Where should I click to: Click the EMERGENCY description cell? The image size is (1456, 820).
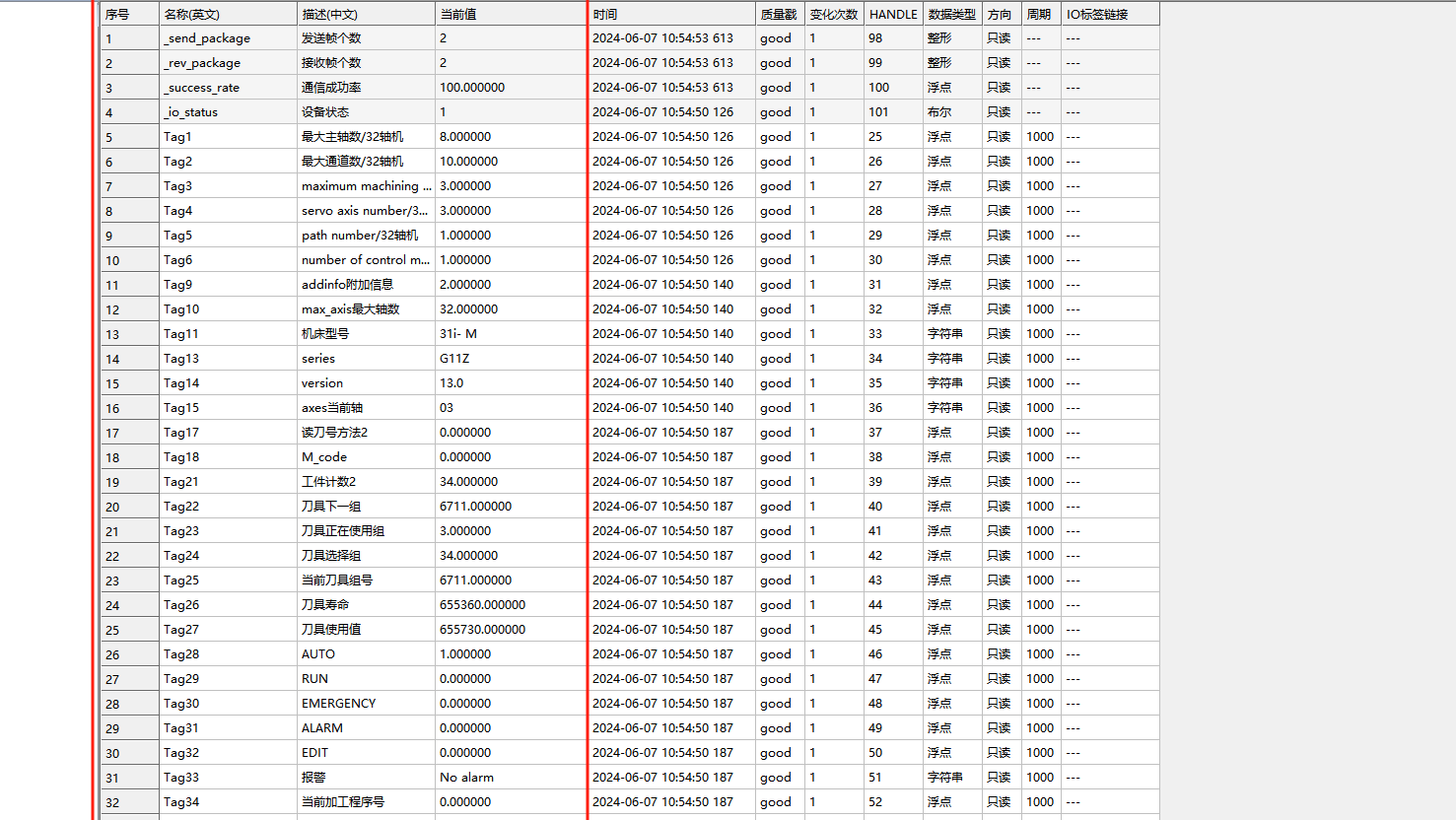(x=366, y=703)
